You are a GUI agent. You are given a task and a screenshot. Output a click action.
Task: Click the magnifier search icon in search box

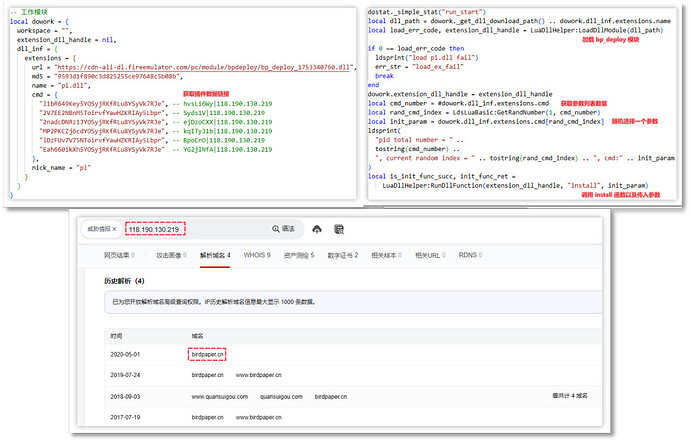tap(276, 229)
